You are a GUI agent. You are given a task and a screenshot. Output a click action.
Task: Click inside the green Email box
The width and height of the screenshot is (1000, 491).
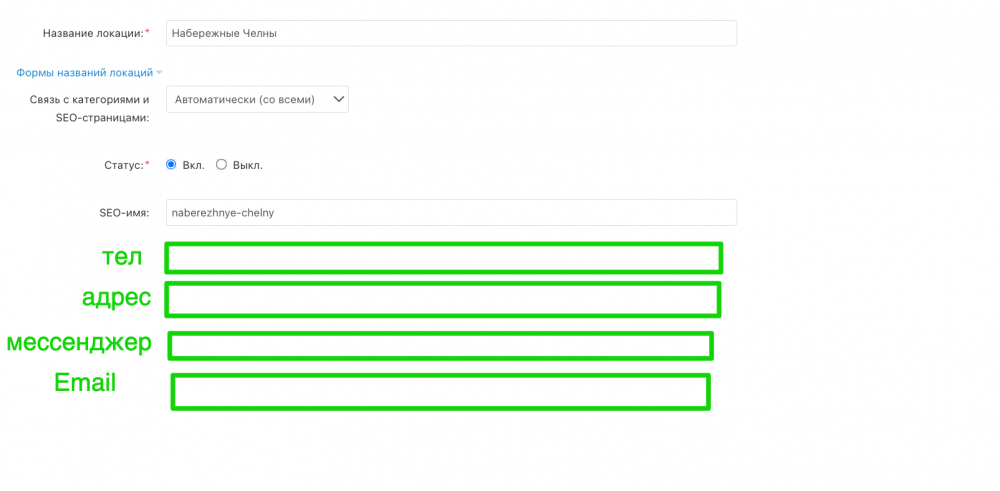click(x=440, y=392)
